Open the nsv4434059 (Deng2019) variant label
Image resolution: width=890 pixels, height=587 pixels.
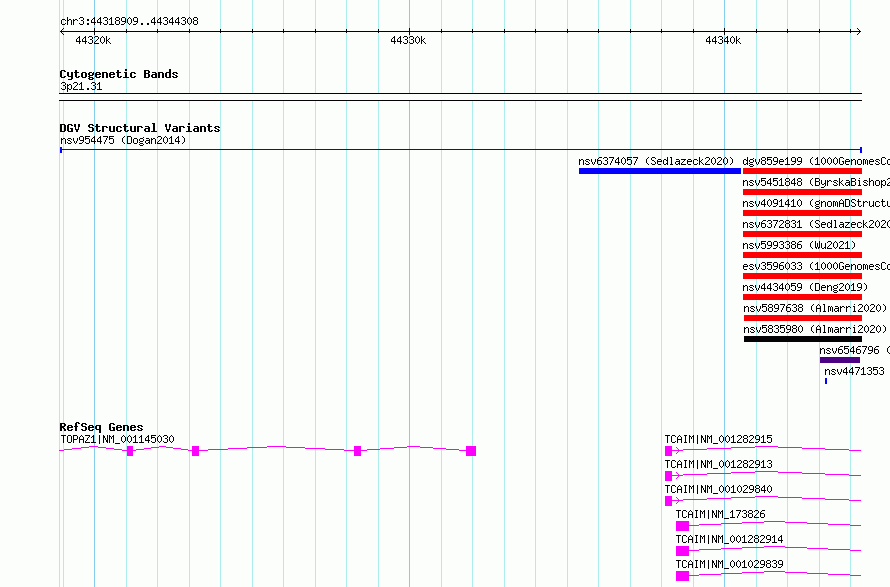coord(805,287)
